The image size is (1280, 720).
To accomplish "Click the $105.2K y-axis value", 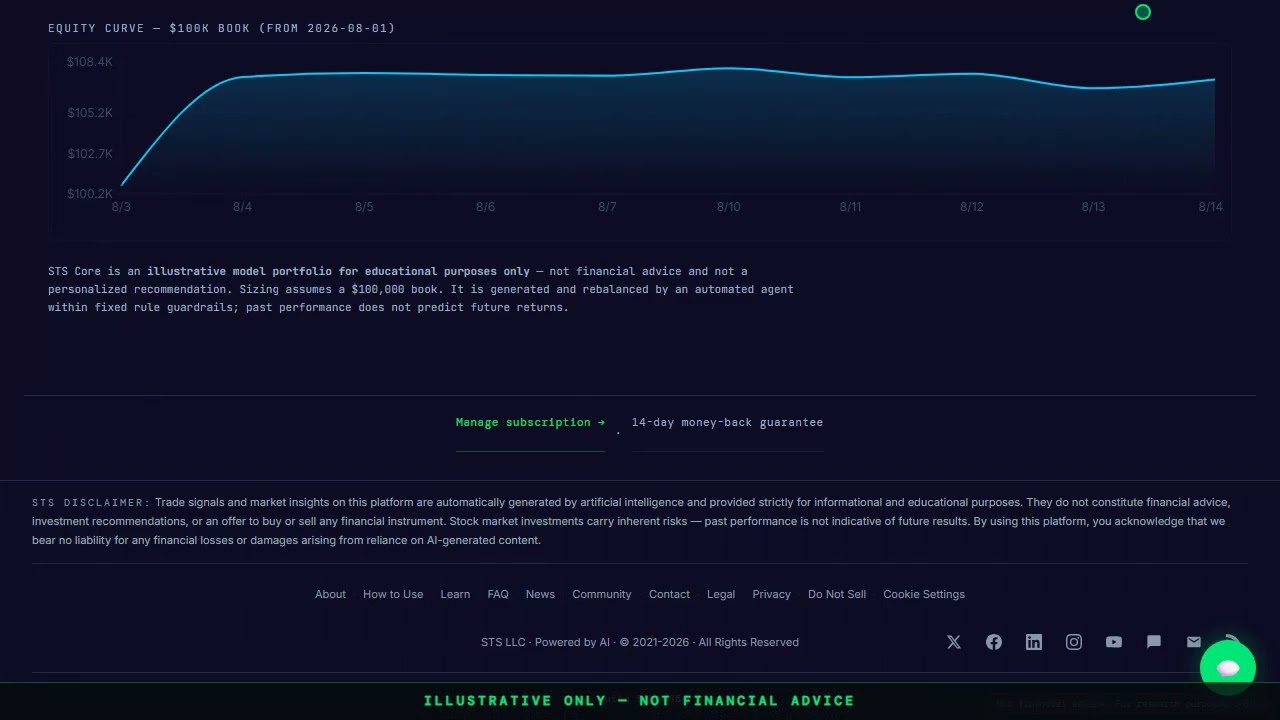I will 90,113.
